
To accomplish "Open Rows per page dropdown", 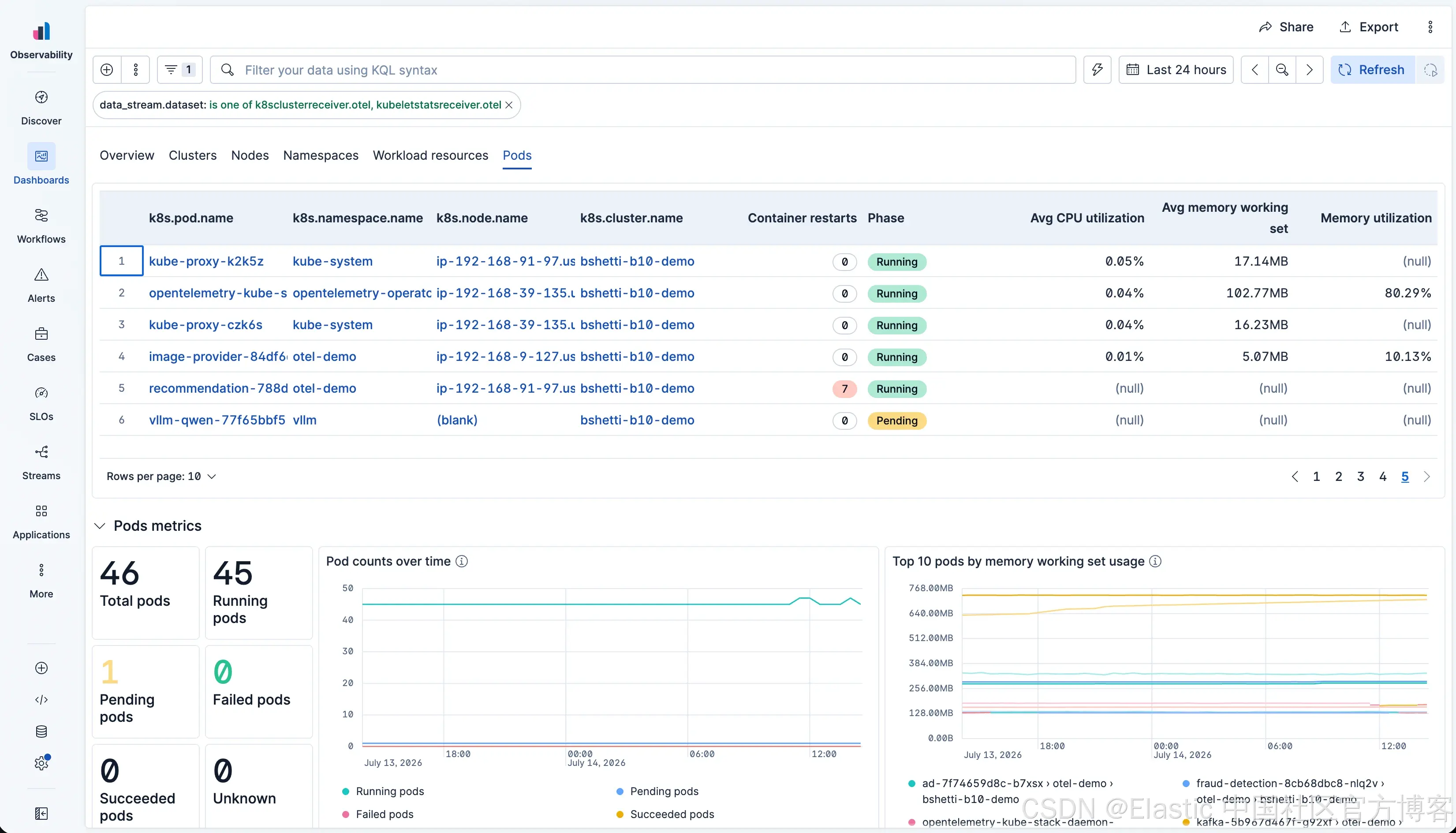I will point(161,477).
